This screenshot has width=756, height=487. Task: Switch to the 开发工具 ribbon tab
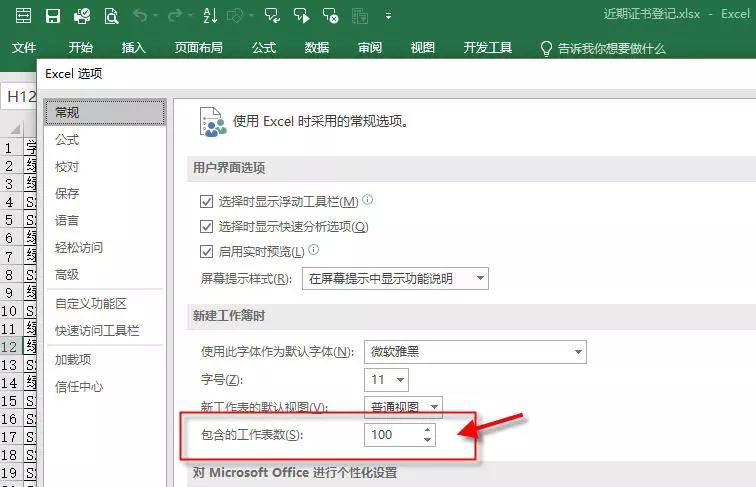click(487, 48)
